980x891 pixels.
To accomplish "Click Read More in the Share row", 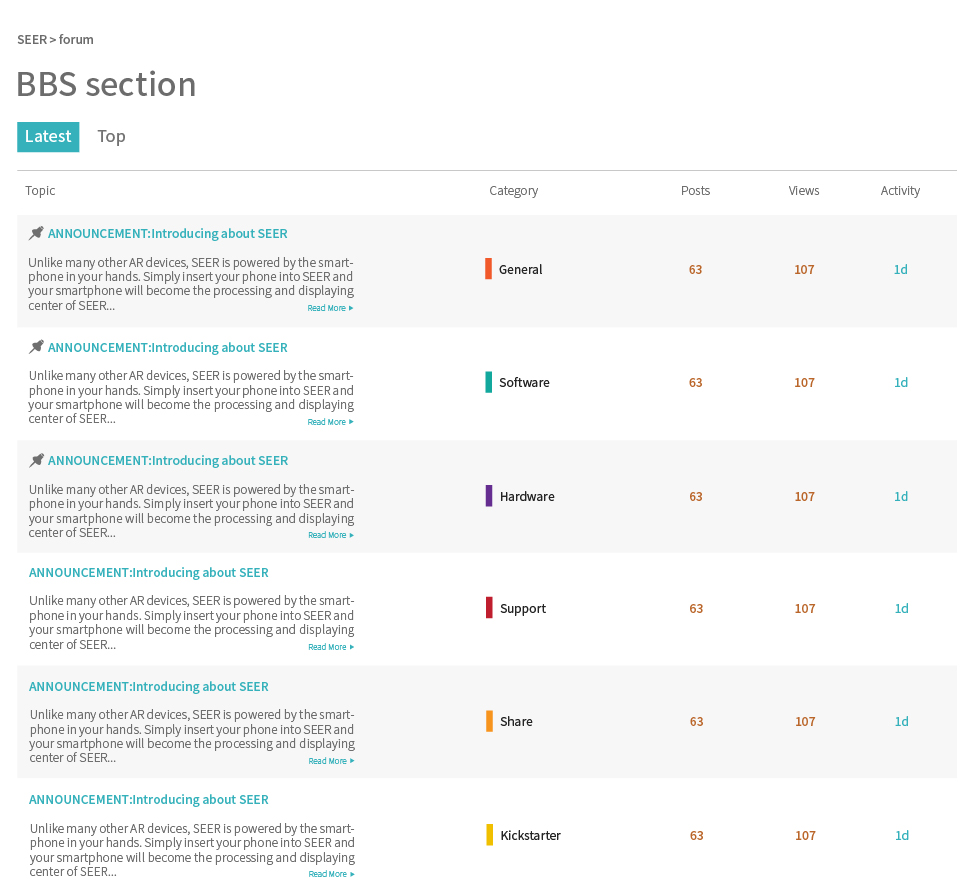I will click(x=331, y=760).
